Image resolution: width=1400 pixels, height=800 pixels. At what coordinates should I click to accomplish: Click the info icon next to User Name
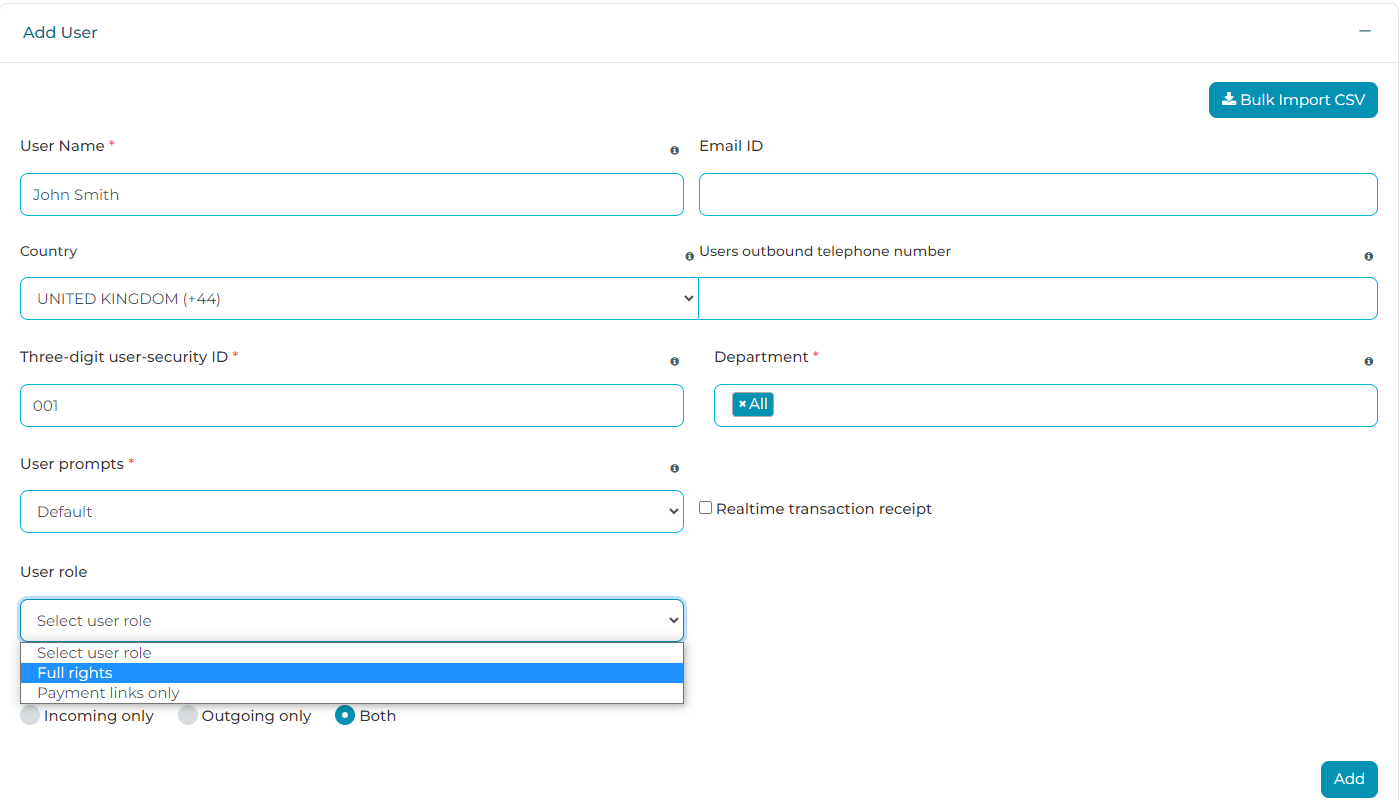coord(675,150)
